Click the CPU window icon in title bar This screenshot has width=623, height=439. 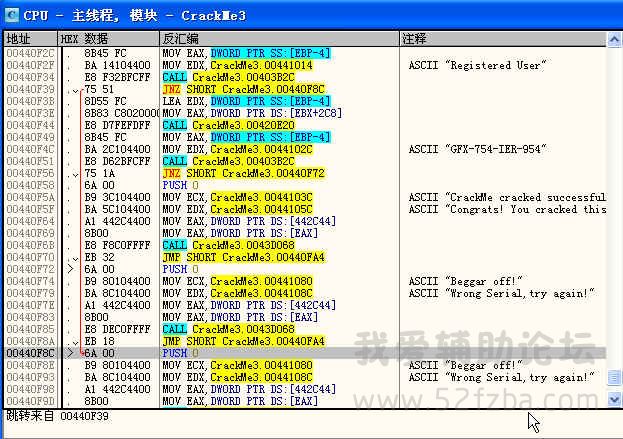point(11,15)
